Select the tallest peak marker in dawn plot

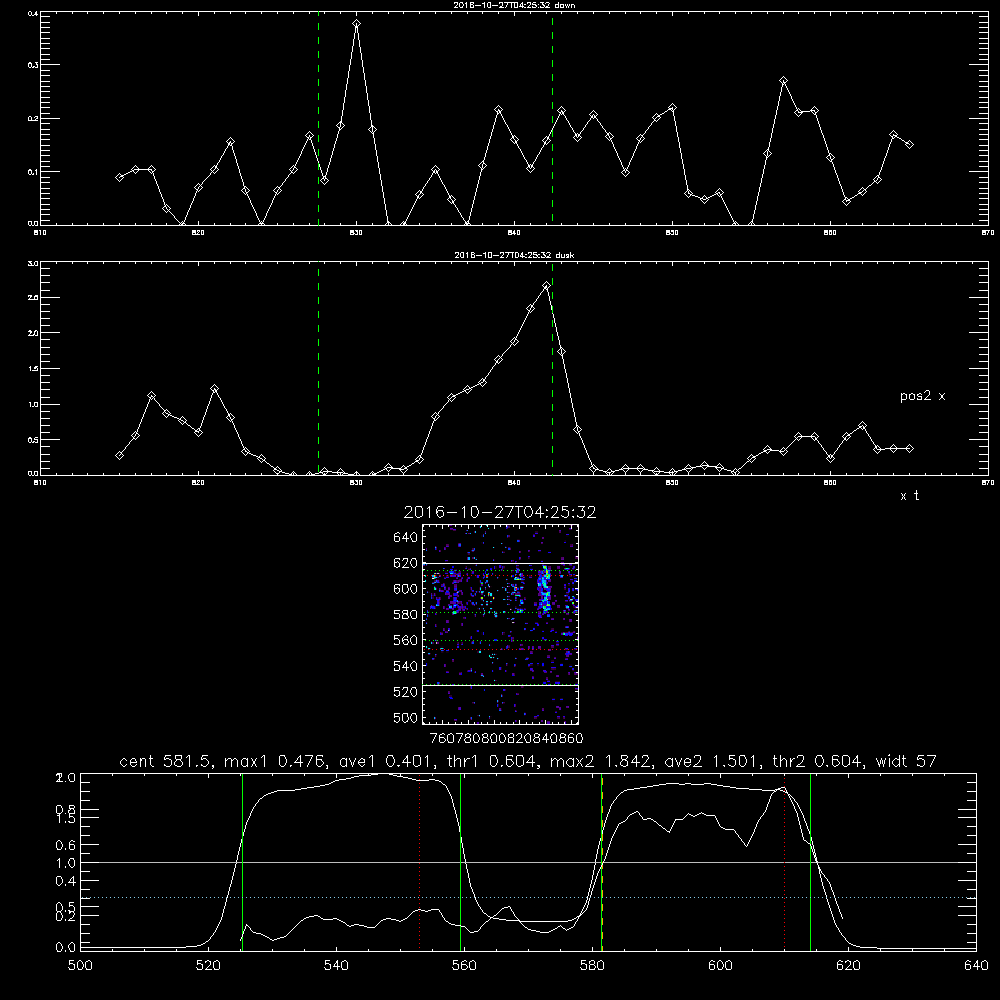[357, 24]
